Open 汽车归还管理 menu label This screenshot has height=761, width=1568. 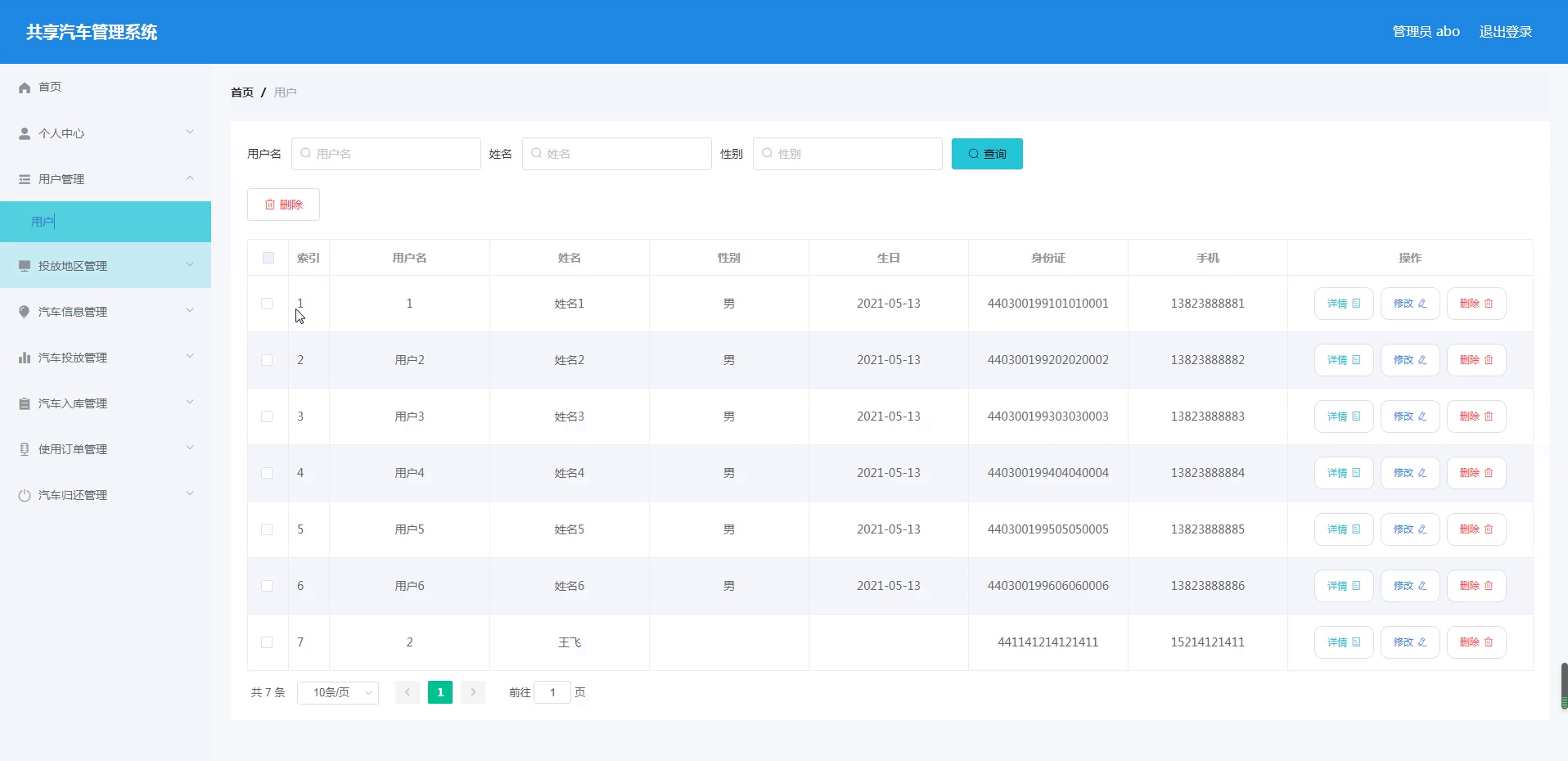coord(73,495)
